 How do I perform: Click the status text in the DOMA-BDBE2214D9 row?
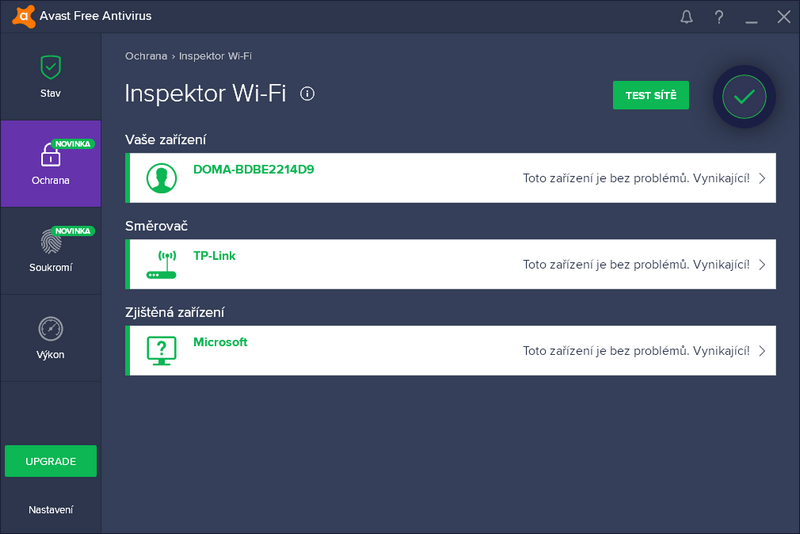pyautogui.click(x=636, y=178)
